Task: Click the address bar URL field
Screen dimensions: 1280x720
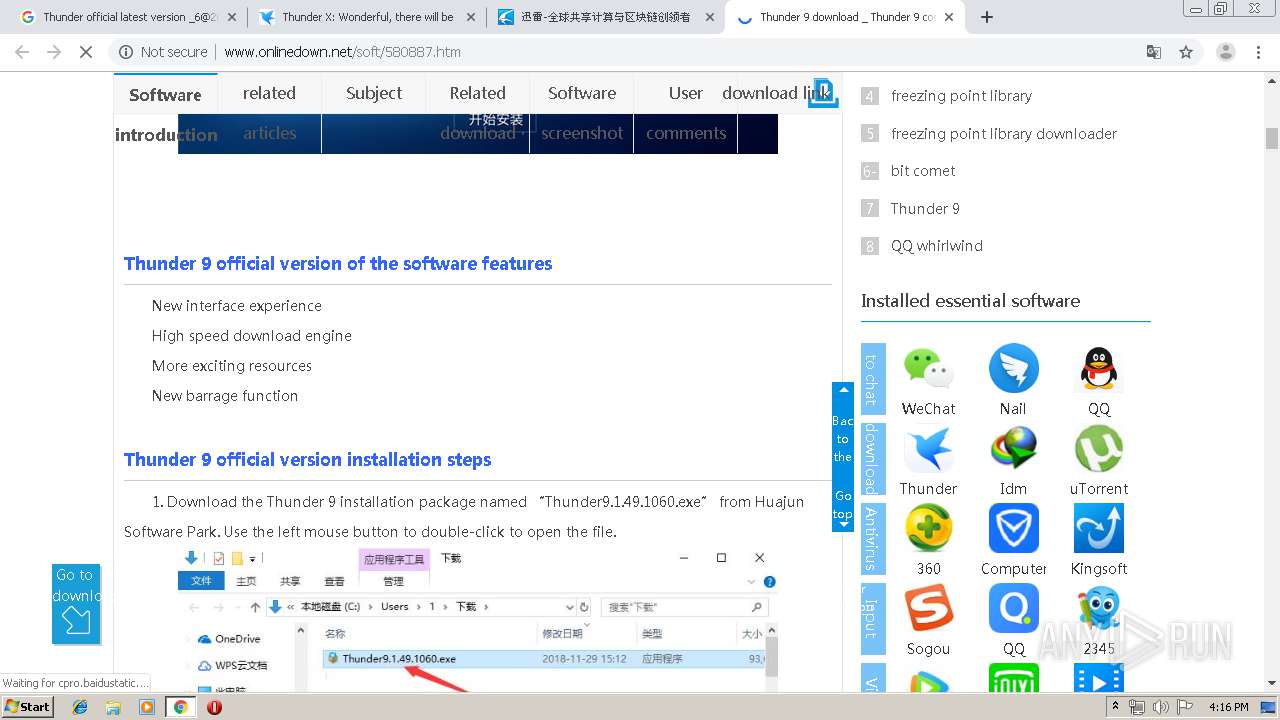Action: [x=640, y=52]
